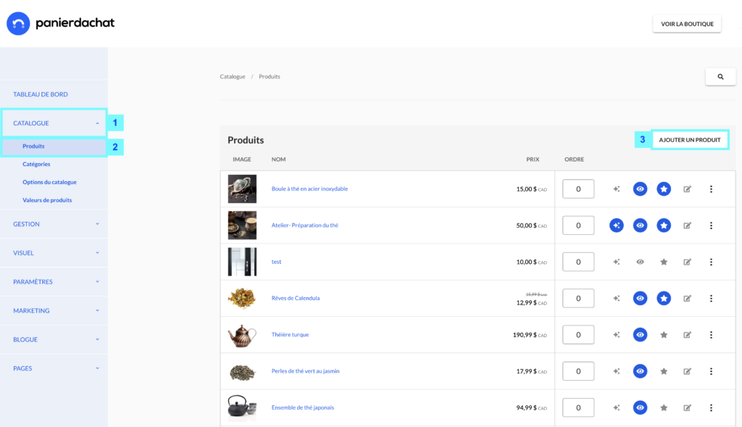Hide Rêves de Calendula with eye toggle

640,298
